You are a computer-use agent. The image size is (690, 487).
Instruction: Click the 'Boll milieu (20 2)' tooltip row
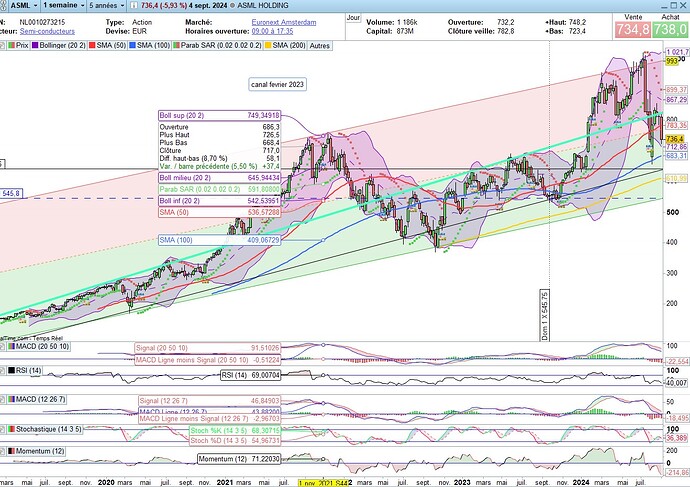[220, 178]
